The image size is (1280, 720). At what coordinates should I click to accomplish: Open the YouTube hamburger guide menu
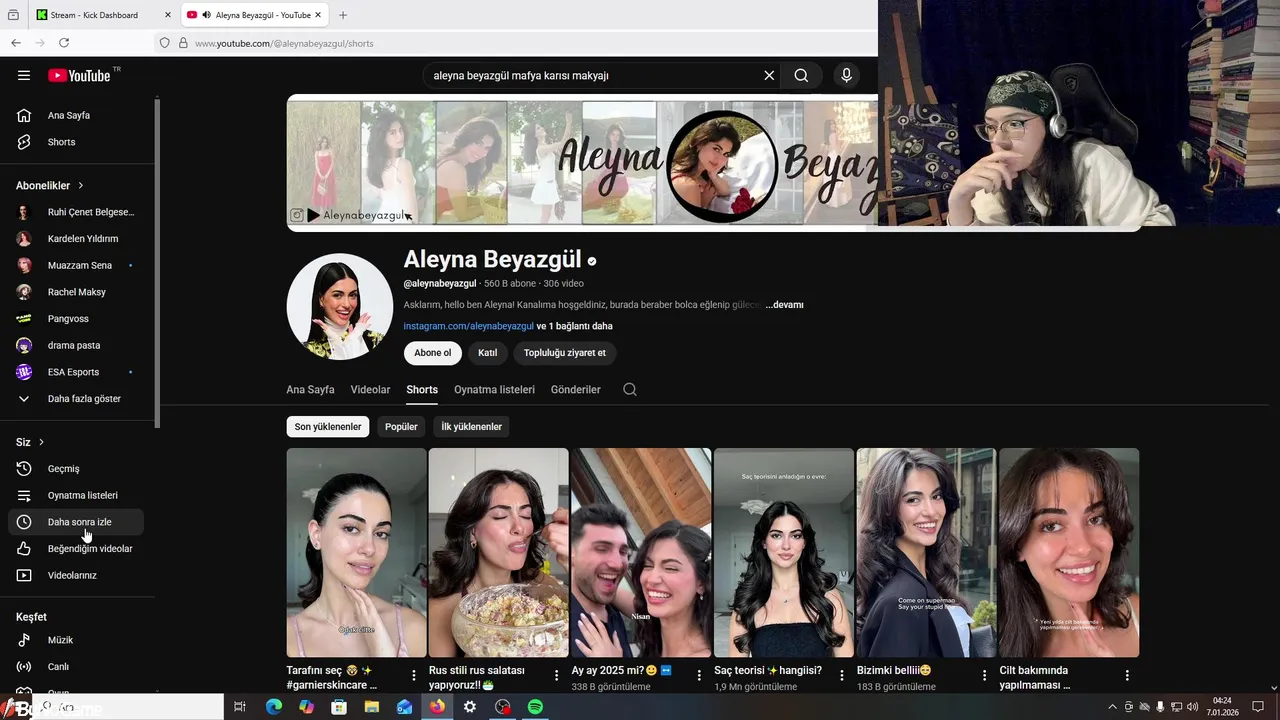point(24,75)
